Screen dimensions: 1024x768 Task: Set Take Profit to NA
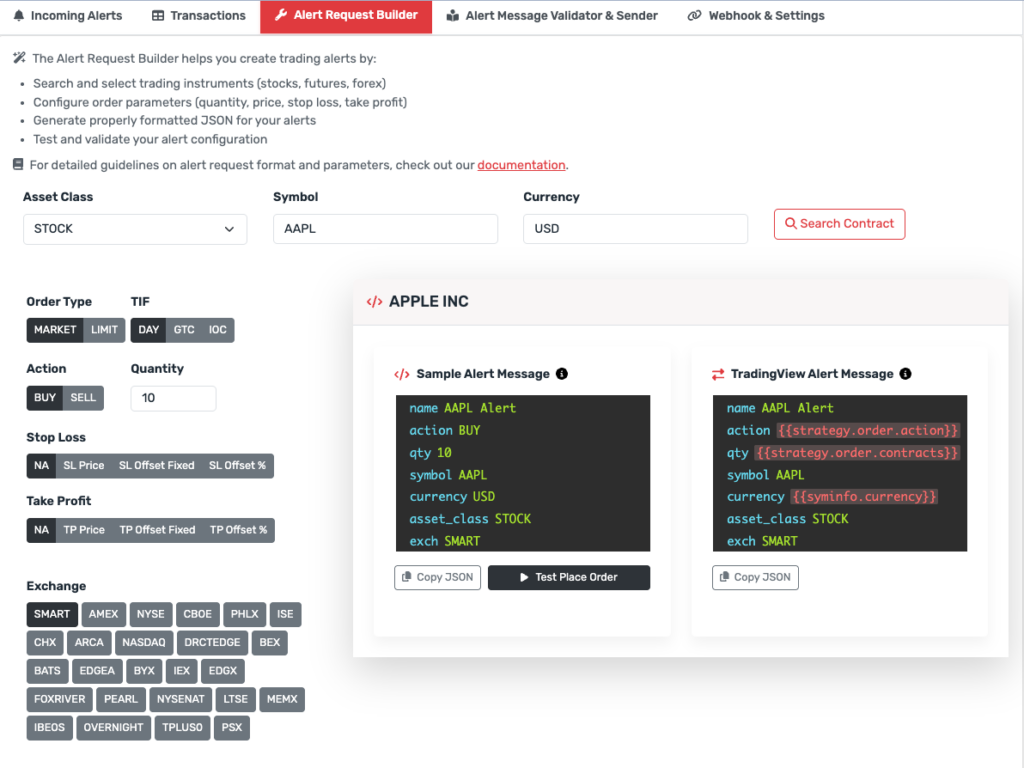pos(42,530)
